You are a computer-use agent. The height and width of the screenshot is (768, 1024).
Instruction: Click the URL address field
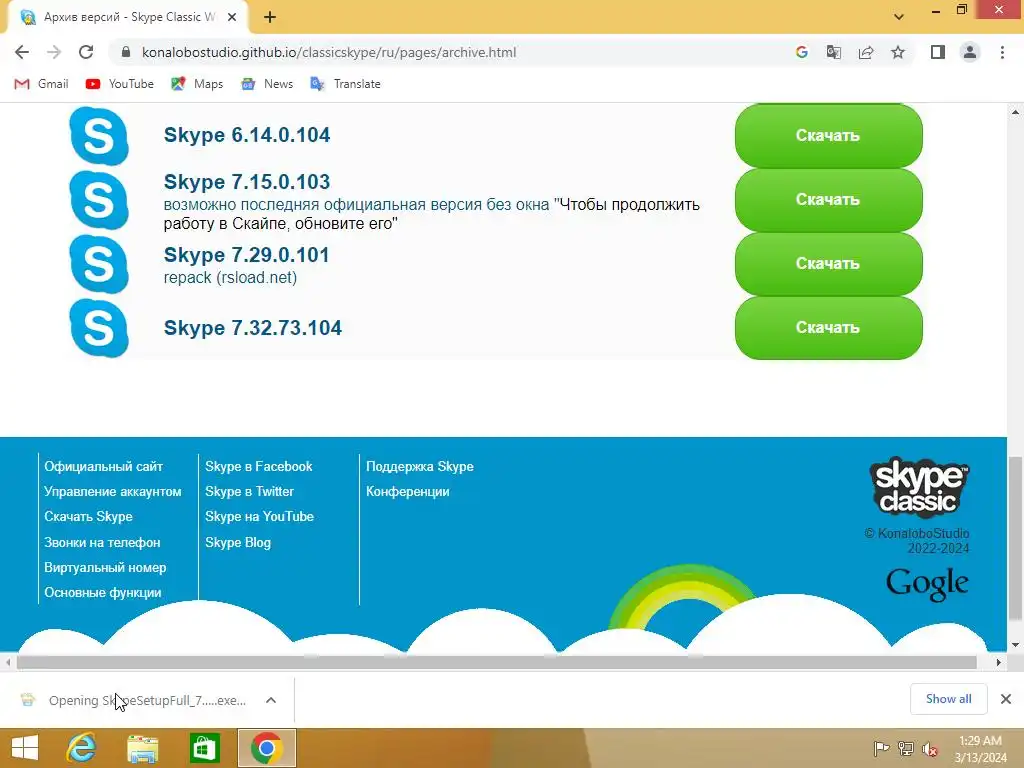451,52
